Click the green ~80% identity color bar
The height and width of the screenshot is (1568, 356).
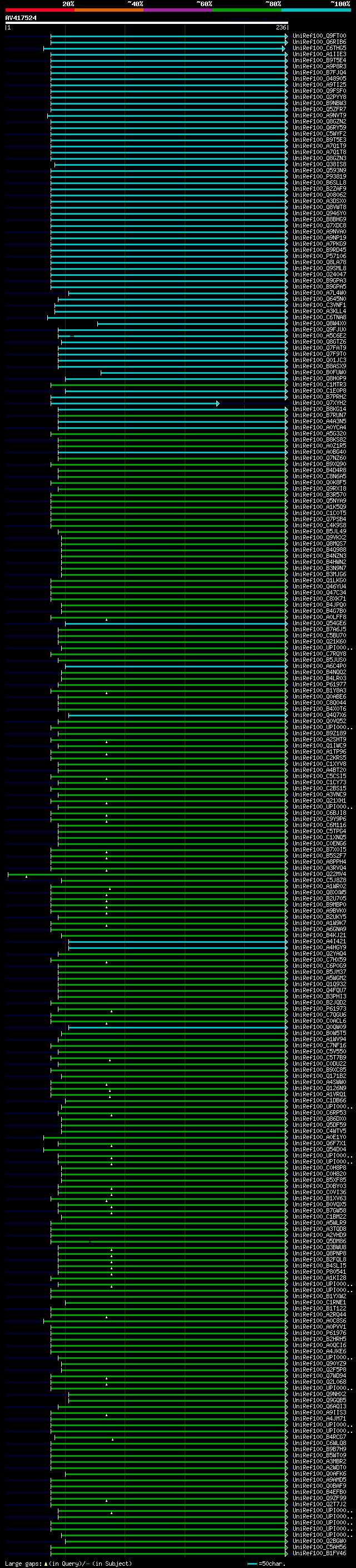tap(247, 10)
